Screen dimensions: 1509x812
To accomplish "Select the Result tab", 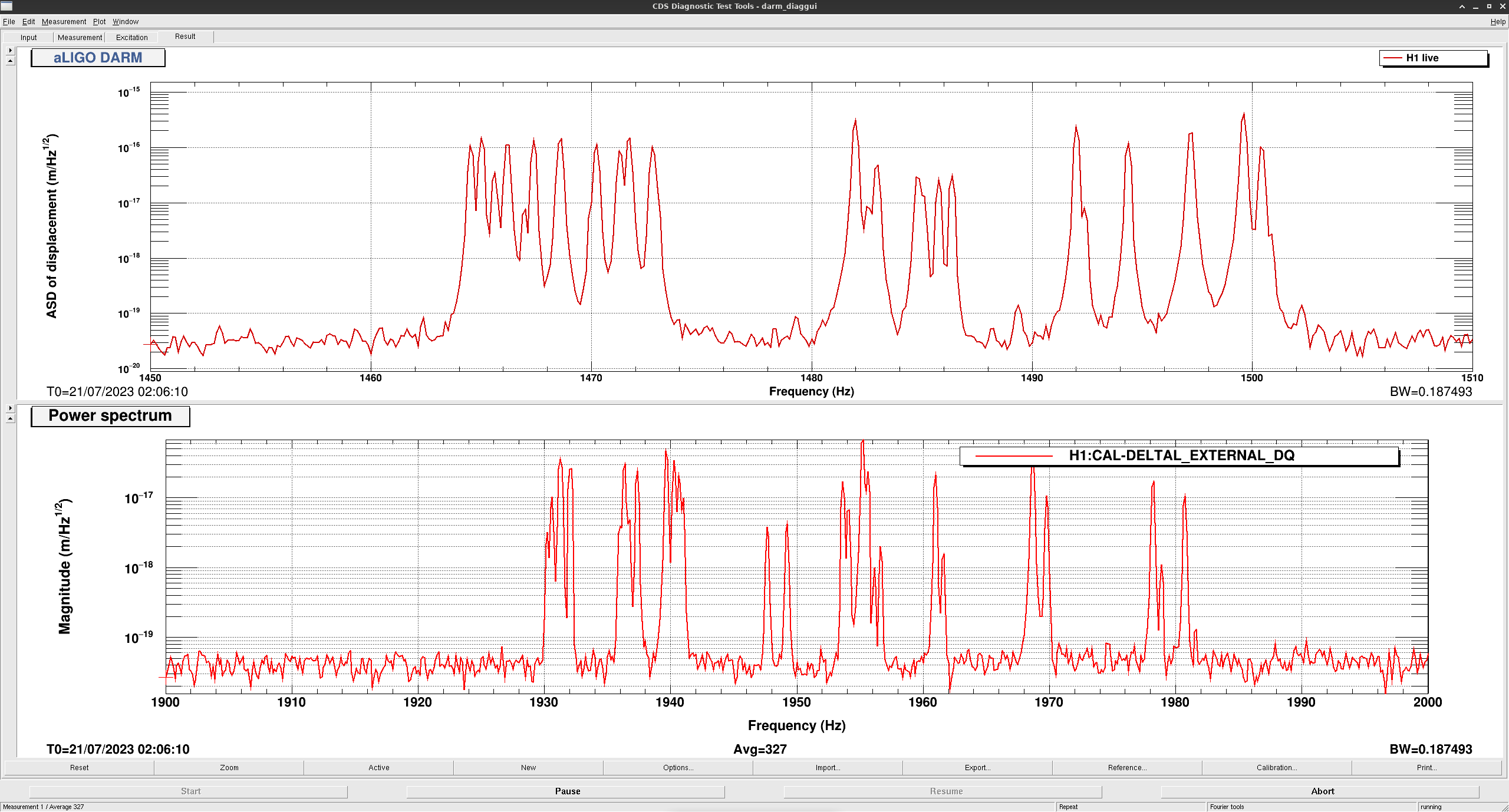I will point(185,37).
